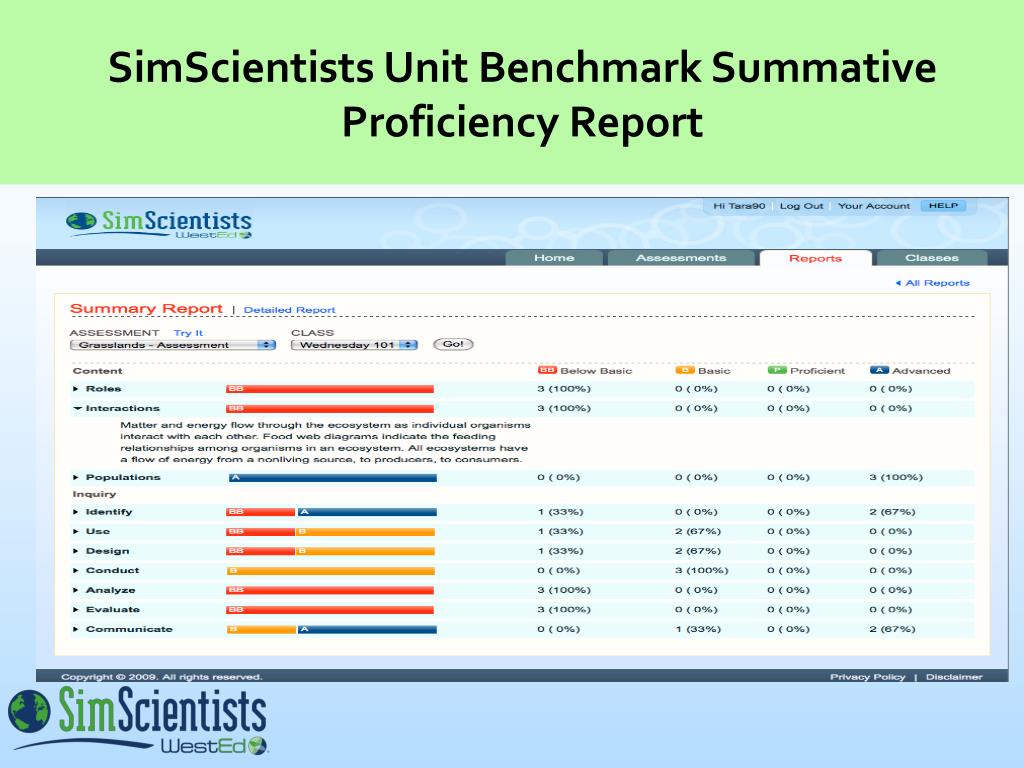1024x768 pixels.
Task: Click the Log Out link
Action: tap(801, 206)
